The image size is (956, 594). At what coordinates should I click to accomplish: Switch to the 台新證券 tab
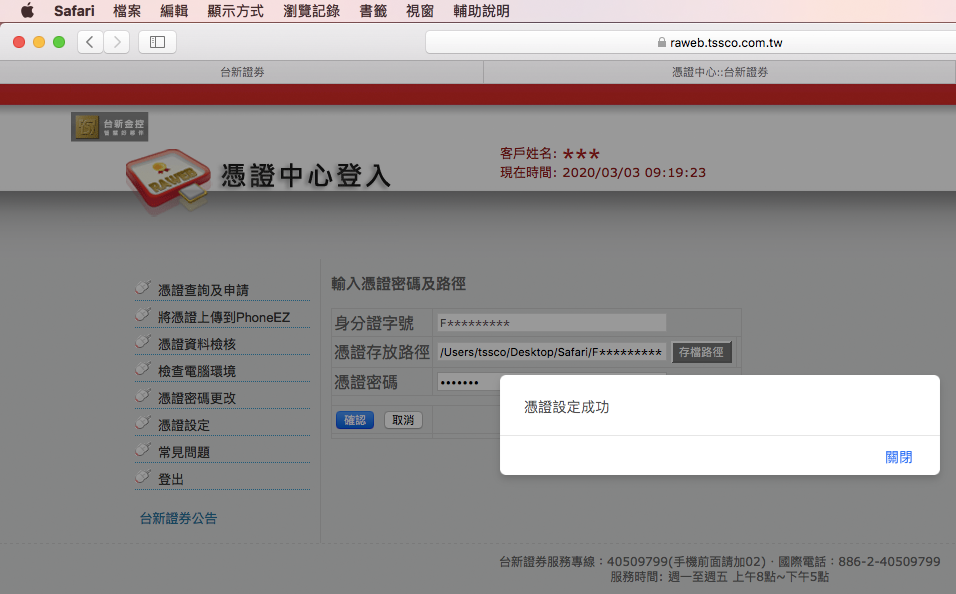(242, 72)
